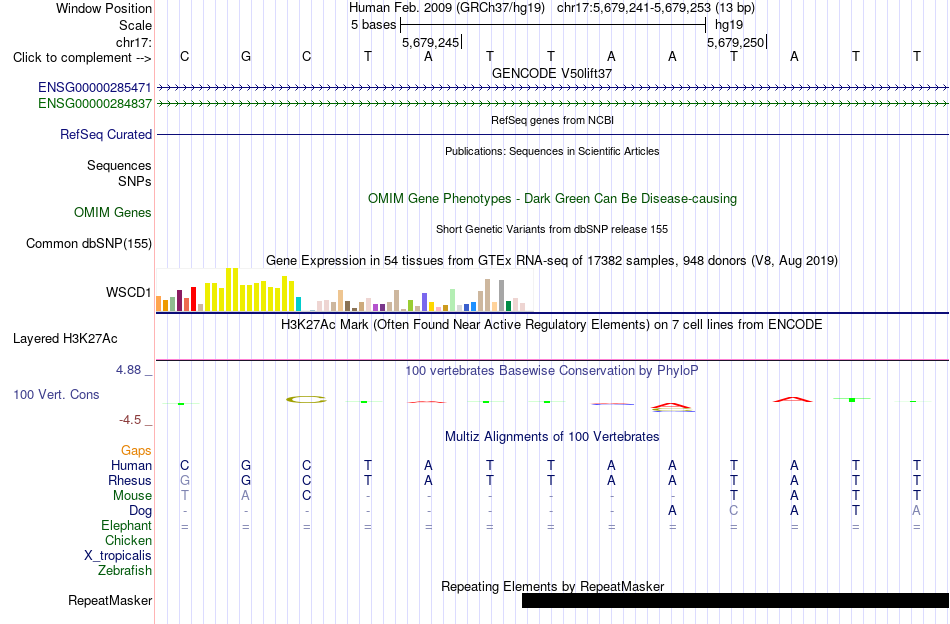Click the SNPs label under Publications
The image size is (950, 624).
135,181
